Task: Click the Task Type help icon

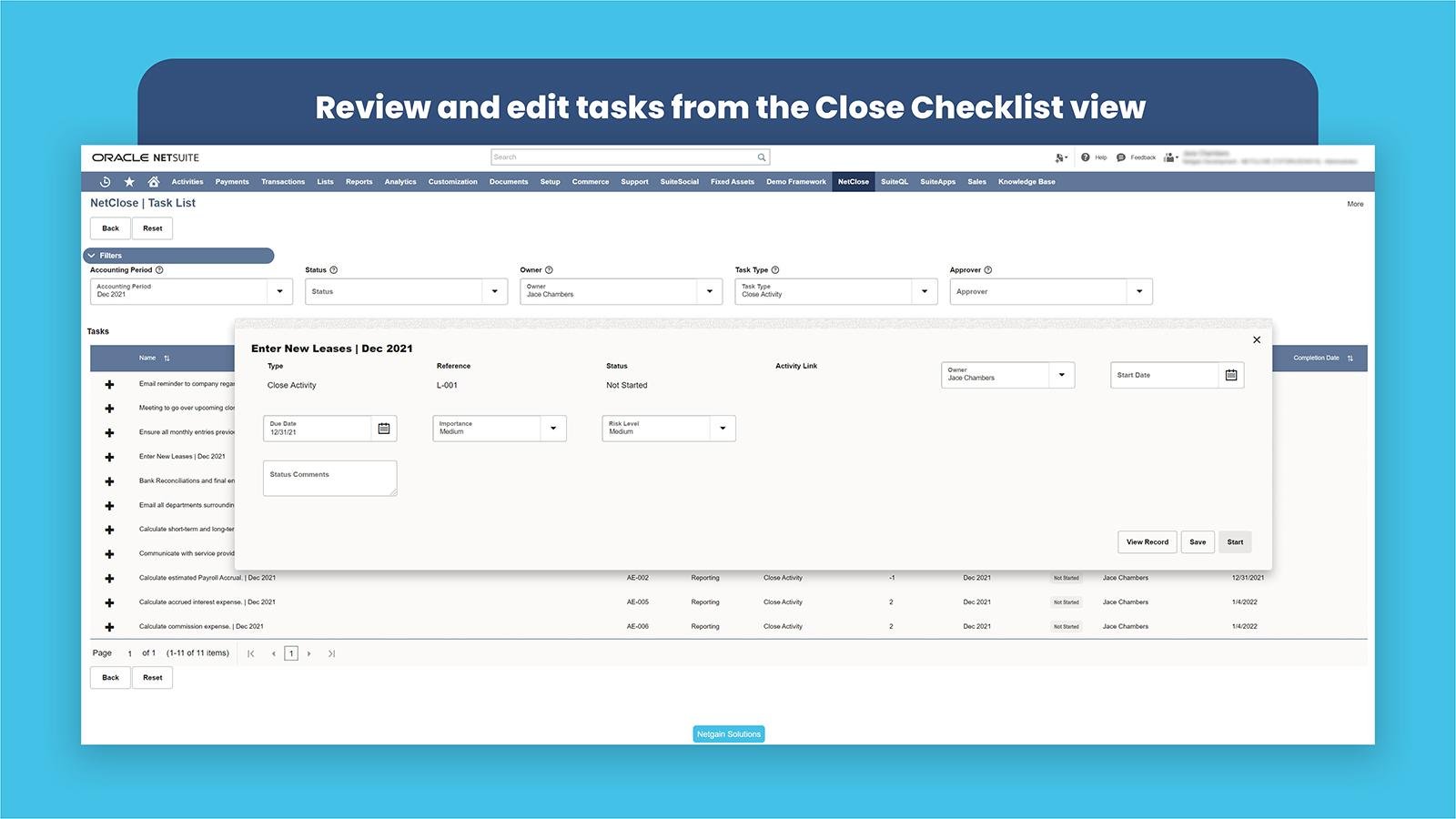Action: click(775, 270)
